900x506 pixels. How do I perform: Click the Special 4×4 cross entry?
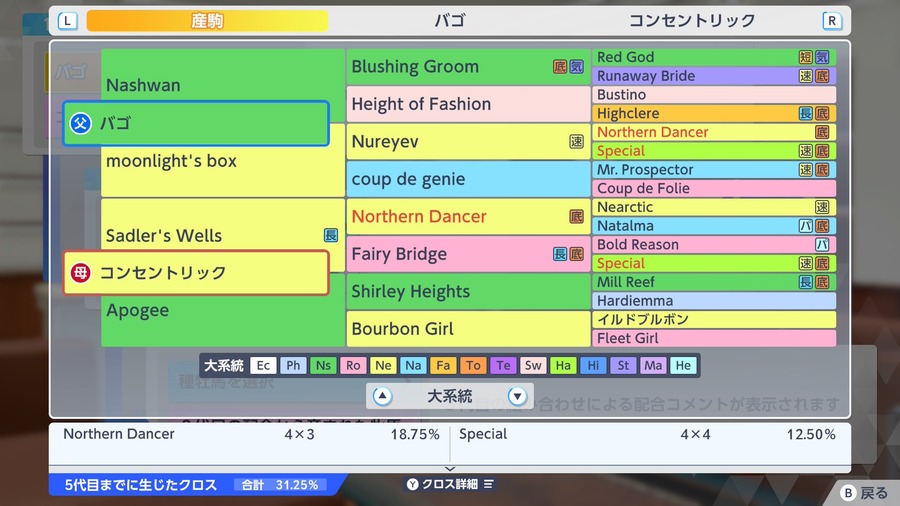647,434
